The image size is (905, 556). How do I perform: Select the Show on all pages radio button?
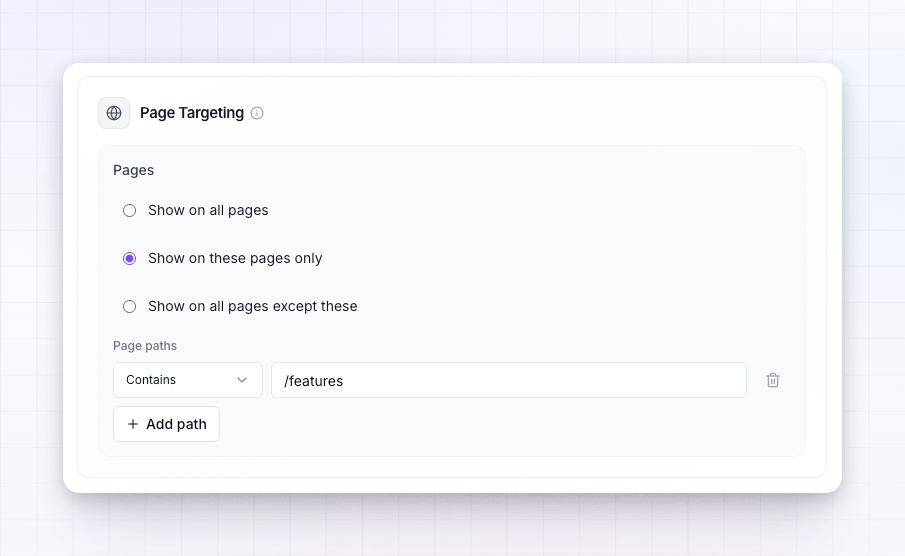pyautogui.click(x=129, y=211)
